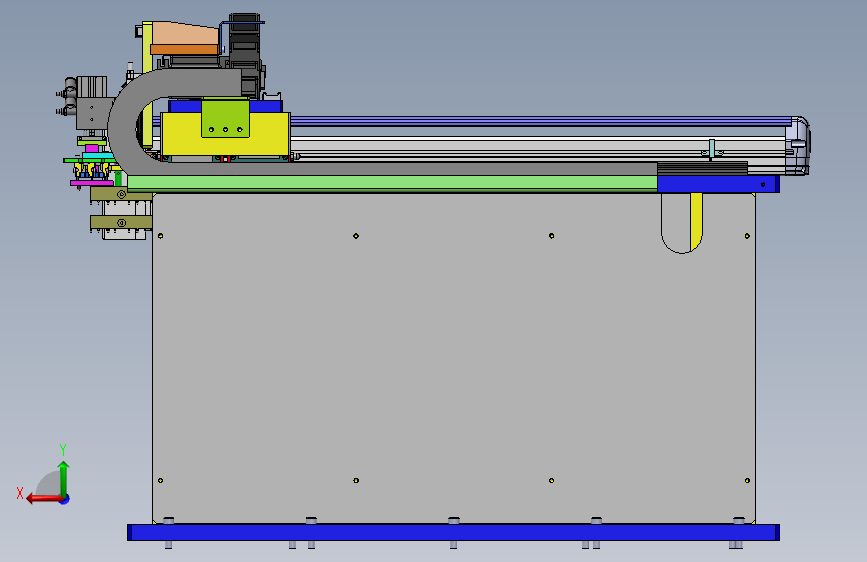Select the lower olive mounting bracket

[121, 222]
